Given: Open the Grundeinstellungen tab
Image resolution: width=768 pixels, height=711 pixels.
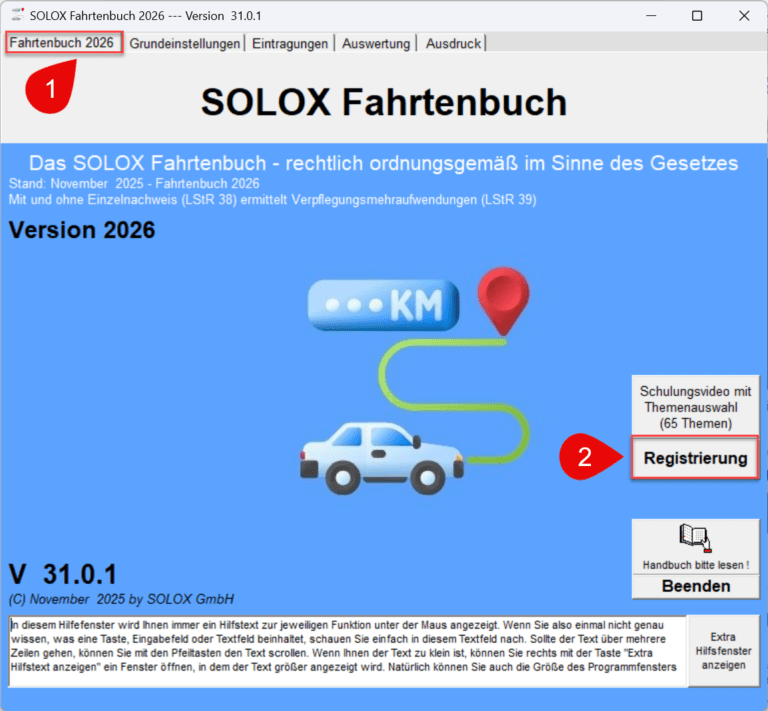Looking at the screenshot, I should (185, 44).
